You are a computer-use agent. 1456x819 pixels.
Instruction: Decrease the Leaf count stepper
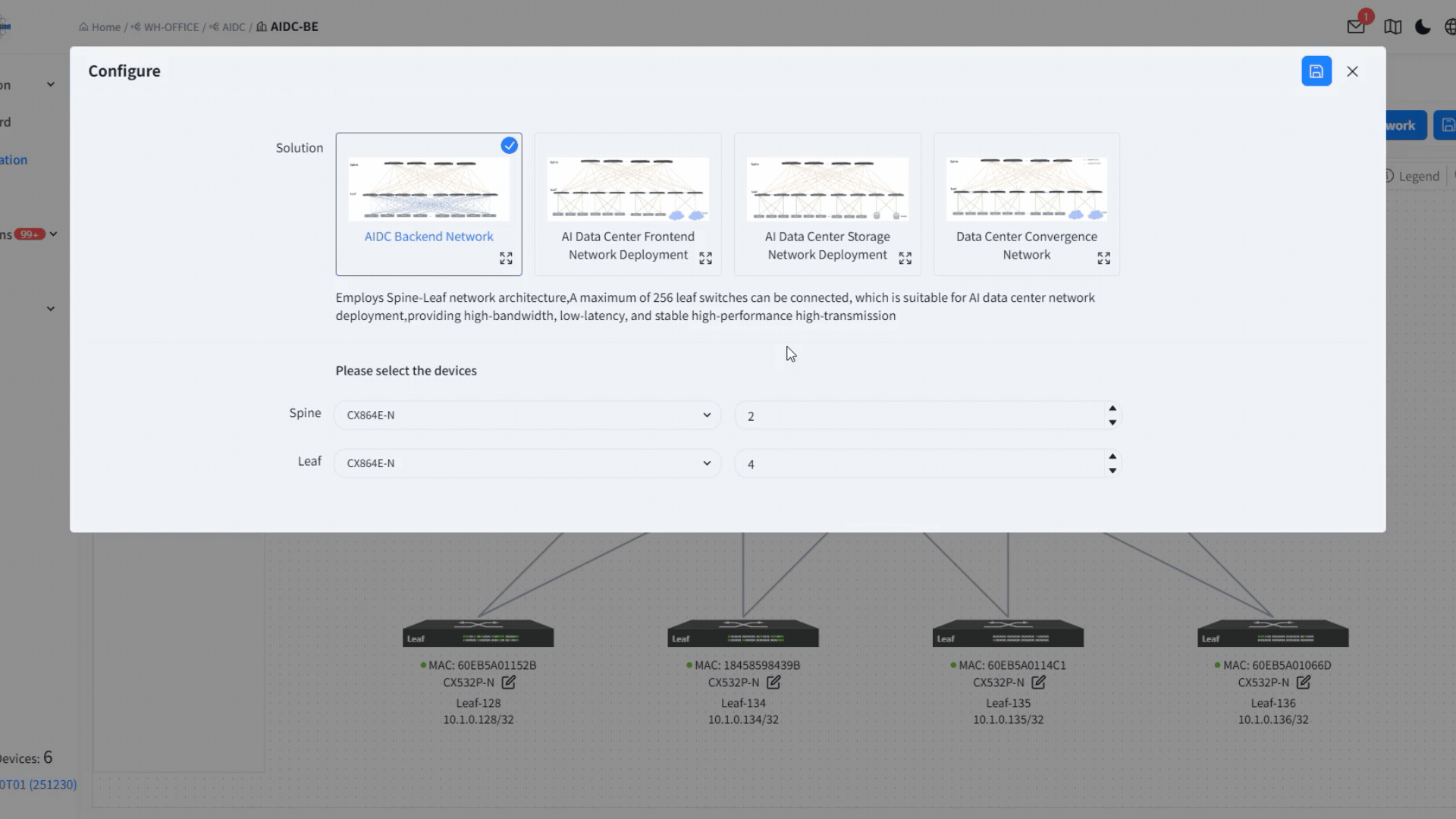tap(1112, 471)
